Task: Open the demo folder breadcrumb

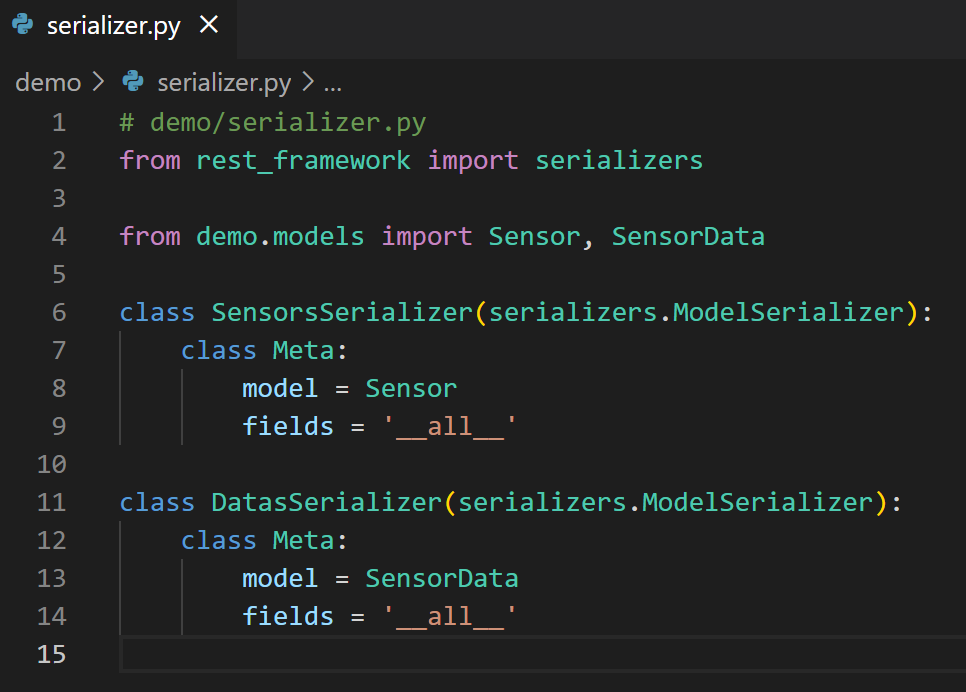Action: (x=48, y=83)
